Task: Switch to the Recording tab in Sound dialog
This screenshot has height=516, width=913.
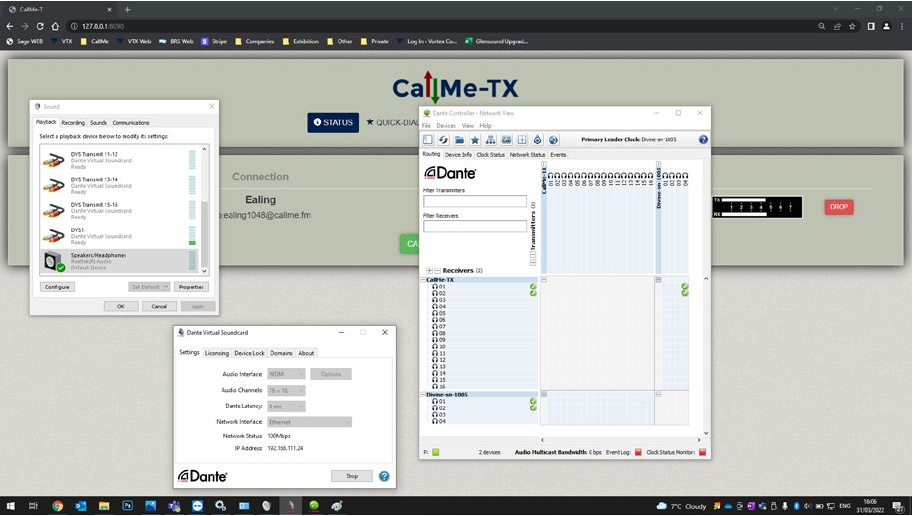Action: pyautogui.click(x=73, y=123)
